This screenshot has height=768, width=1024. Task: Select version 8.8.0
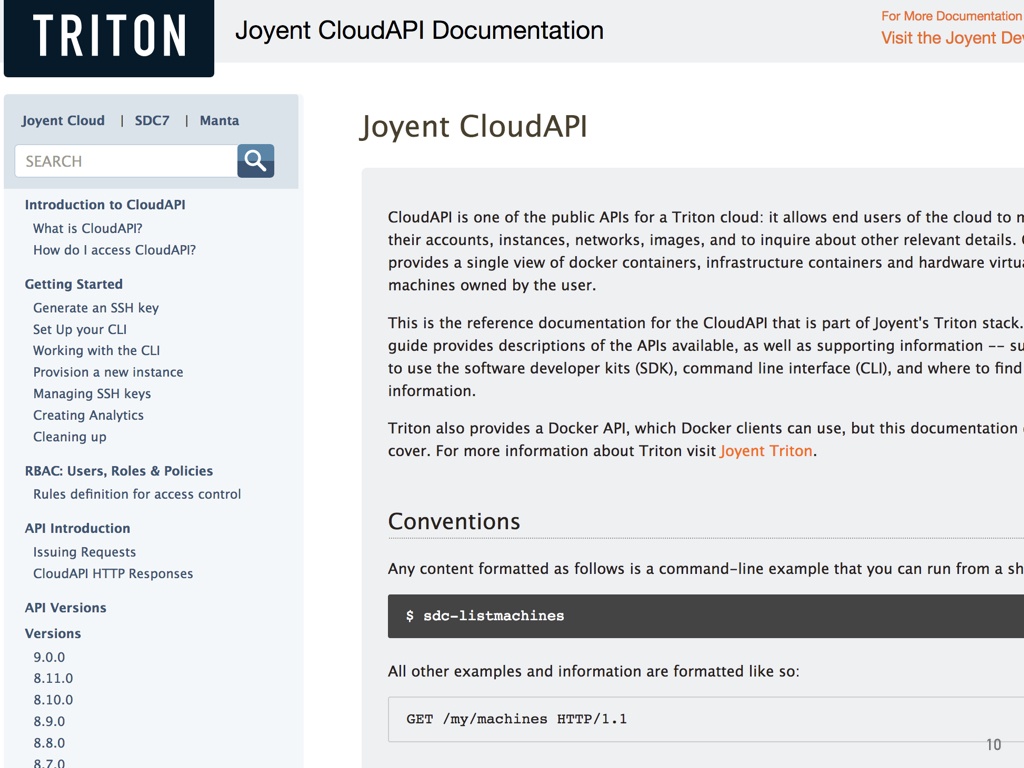click(x=50, y=743)
